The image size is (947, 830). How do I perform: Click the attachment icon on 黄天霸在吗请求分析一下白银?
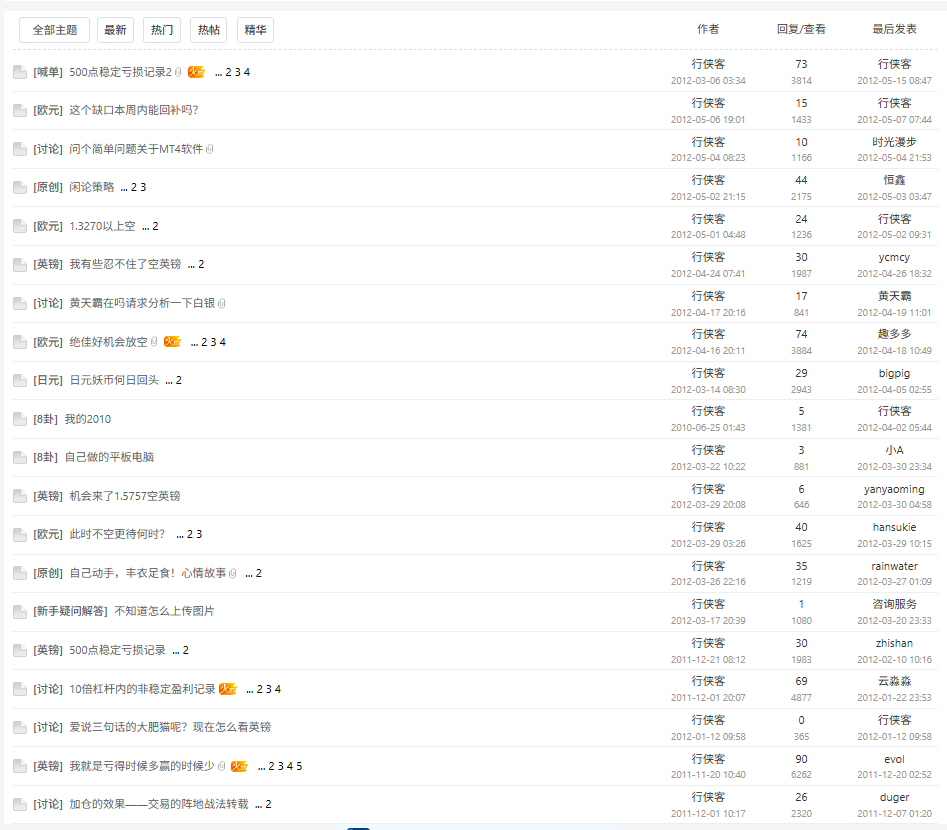point(222,303)
